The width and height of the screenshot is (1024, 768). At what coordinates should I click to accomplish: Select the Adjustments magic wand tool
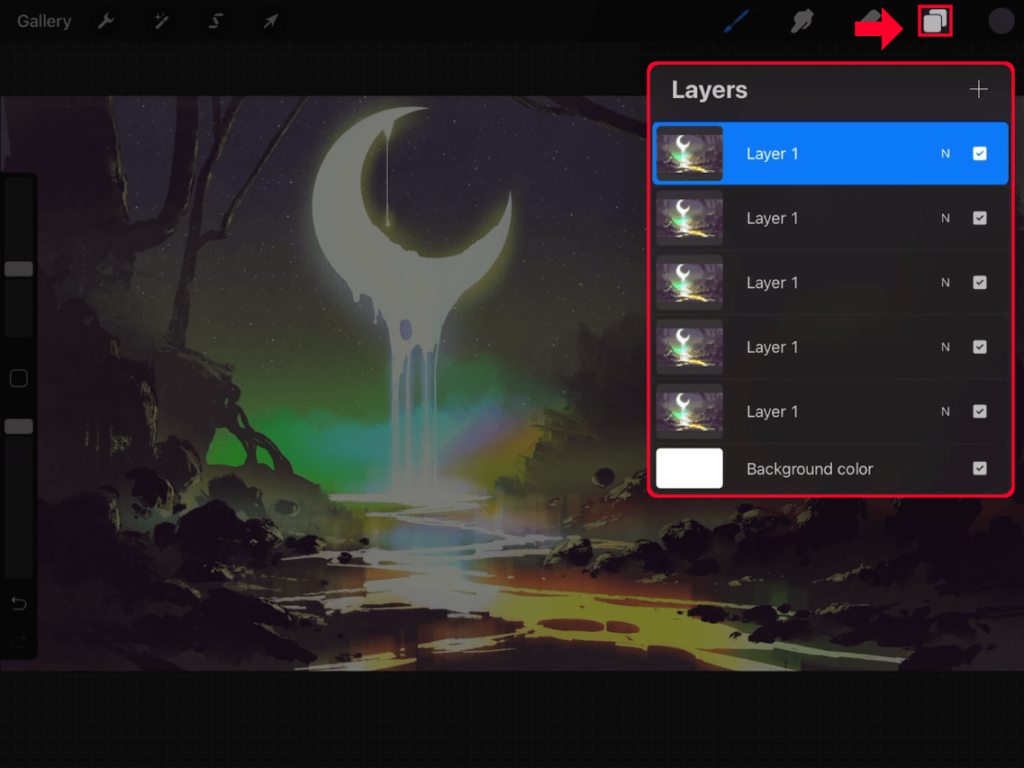tap(160, 20)
